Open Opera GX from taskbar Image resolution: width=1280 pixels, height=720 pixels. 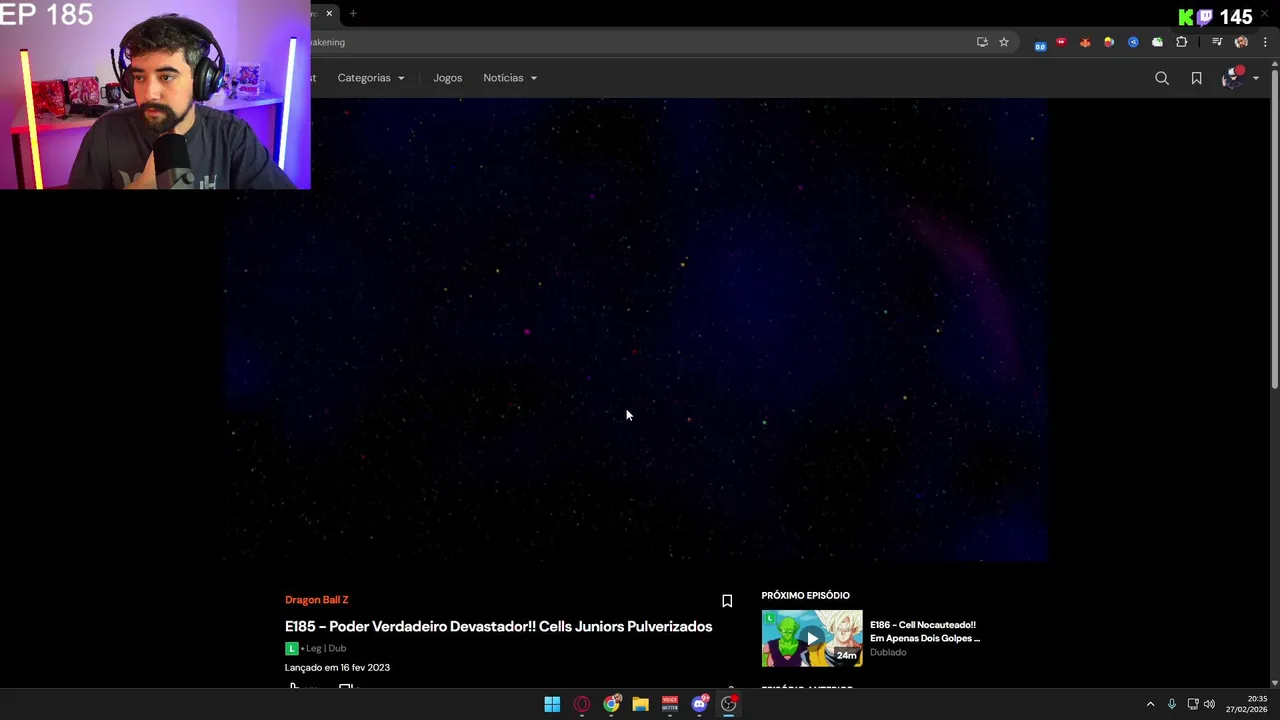pos(582,704)
